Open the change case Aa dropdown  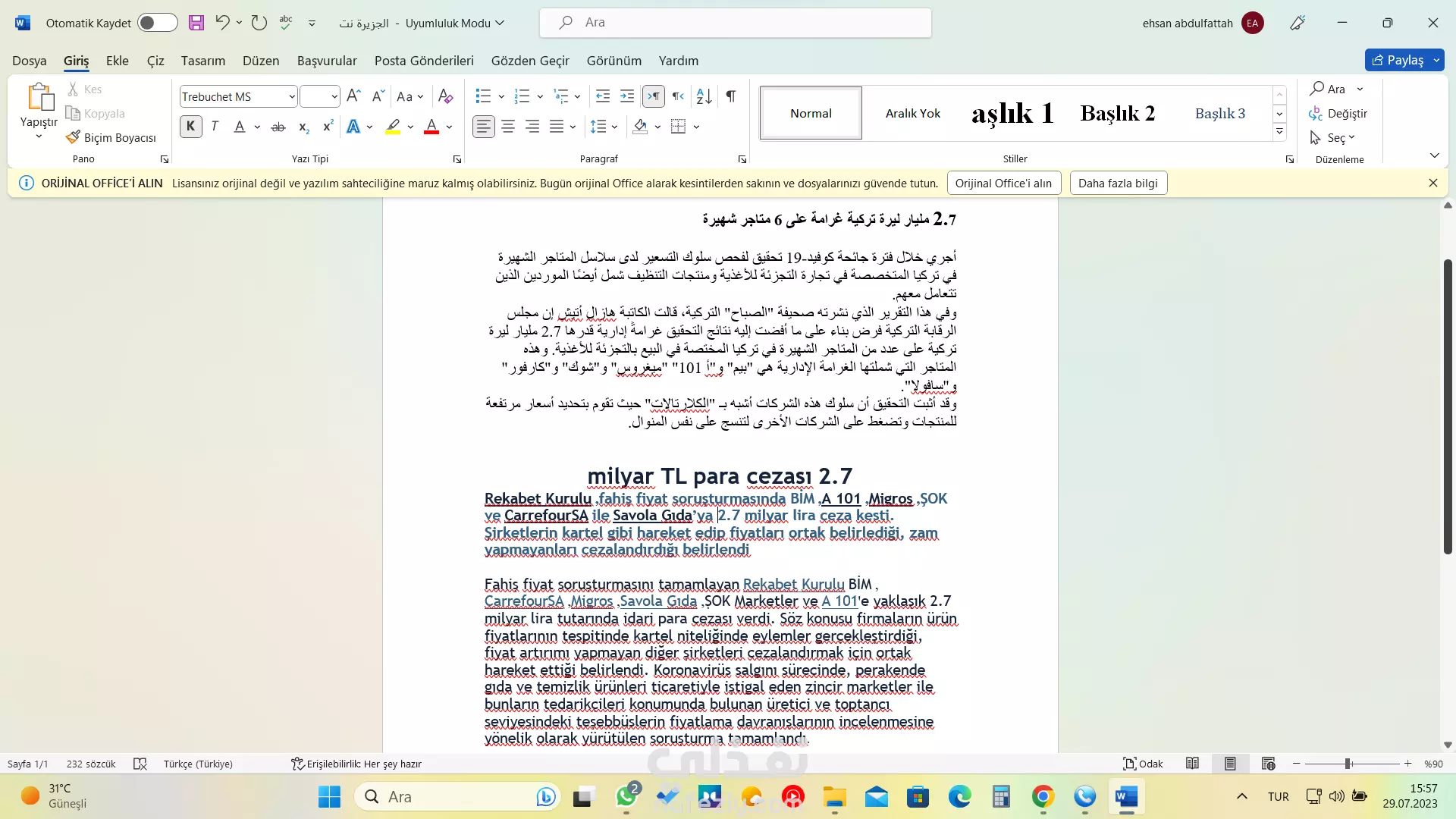(410, 96)
